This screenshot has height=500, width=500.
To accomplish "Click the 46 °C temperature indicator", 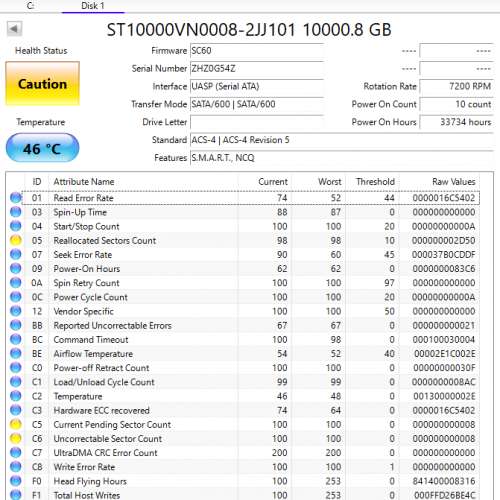I will [x=42, y=148].
